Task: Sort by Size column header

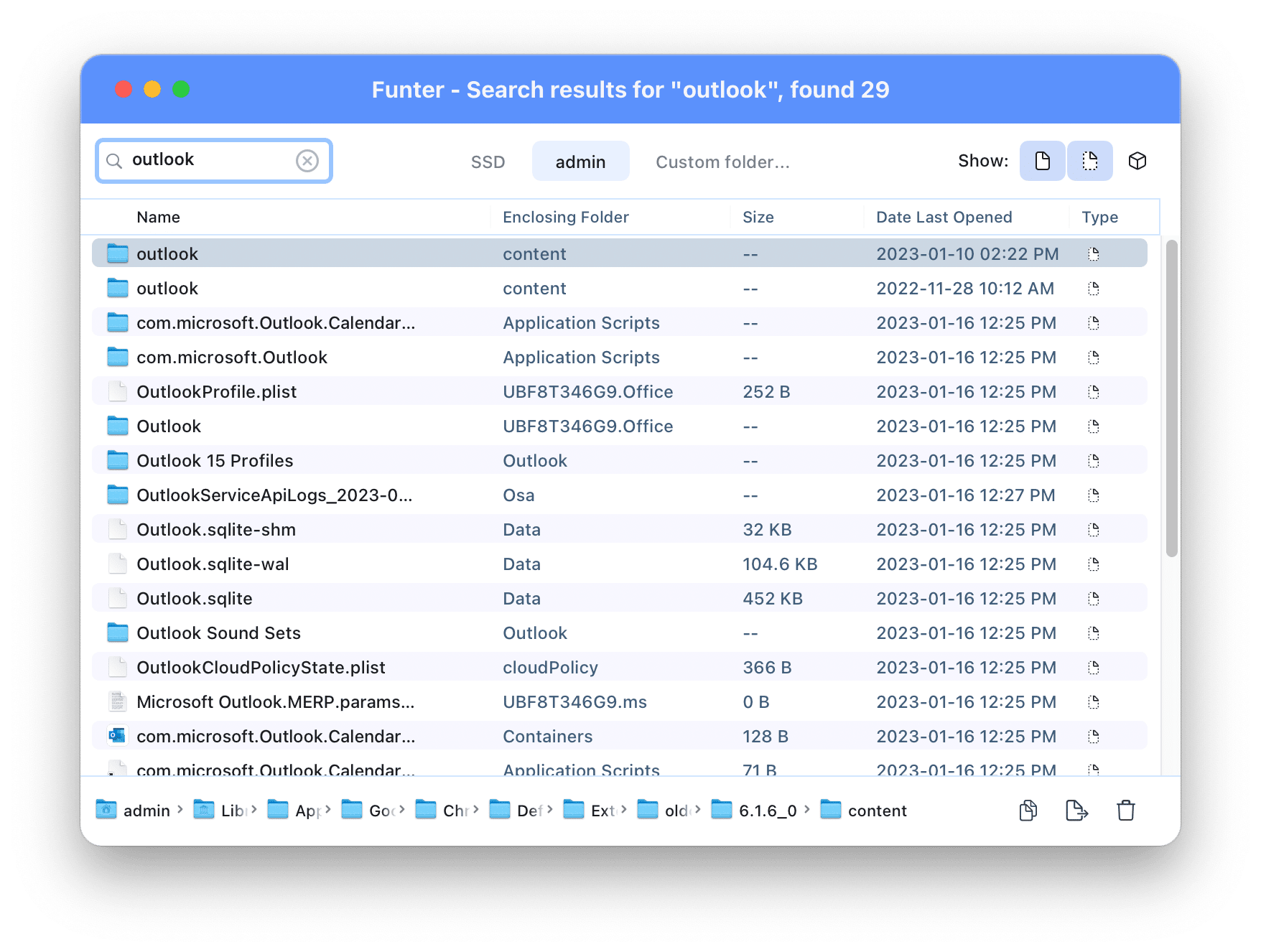Action: click(758, 218)
